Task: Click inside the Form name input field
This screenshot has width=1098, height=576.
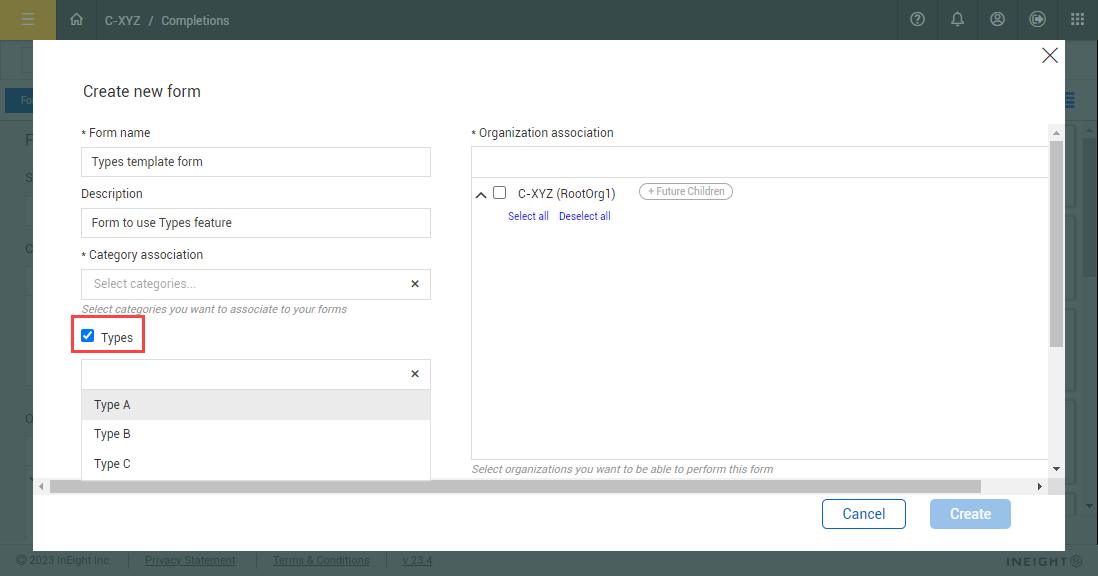Action: (x=255, y=161)
